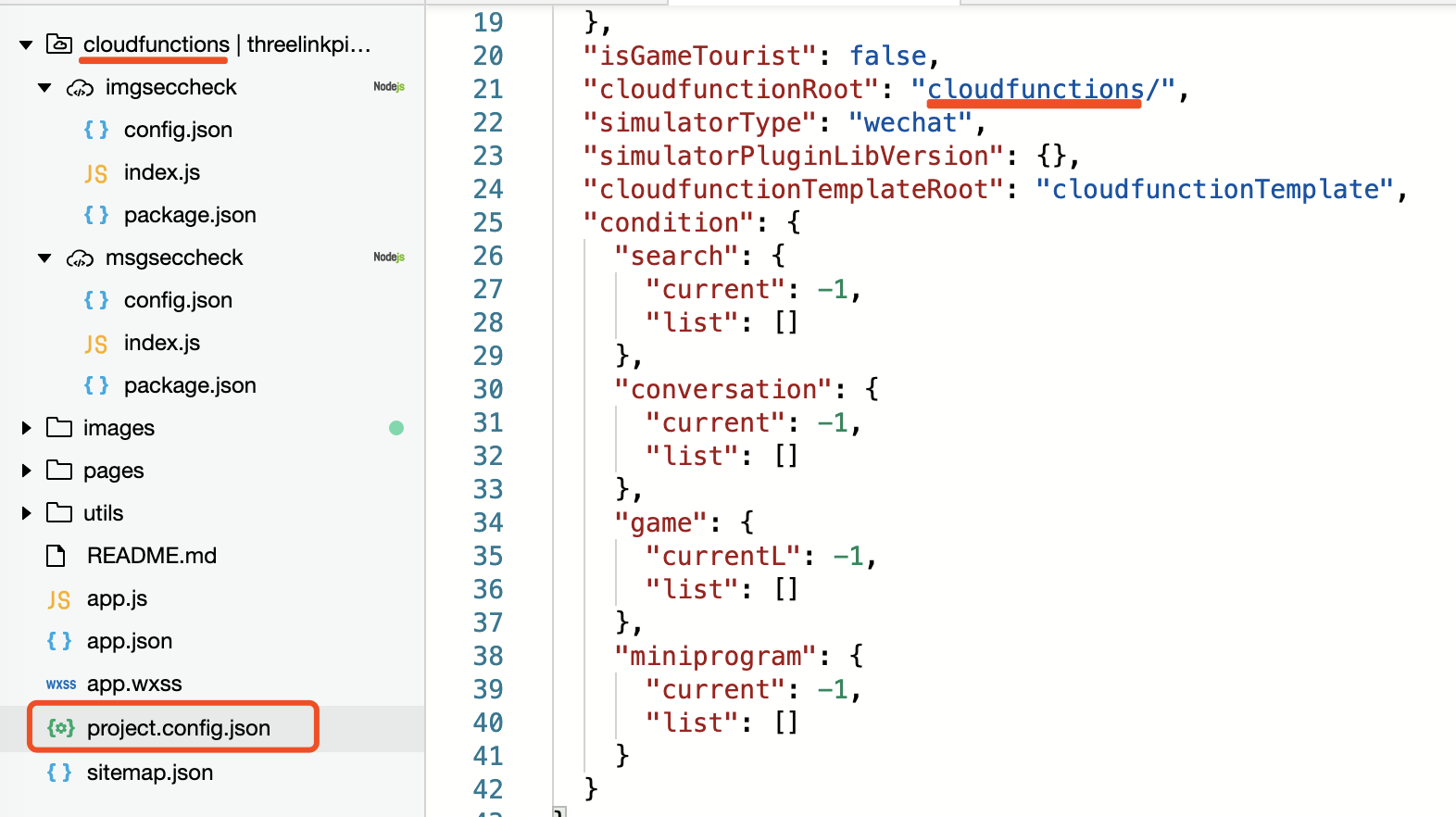The image size is (1456, 817).
Task: Click the utils folder icon
Action: [59, 512]
